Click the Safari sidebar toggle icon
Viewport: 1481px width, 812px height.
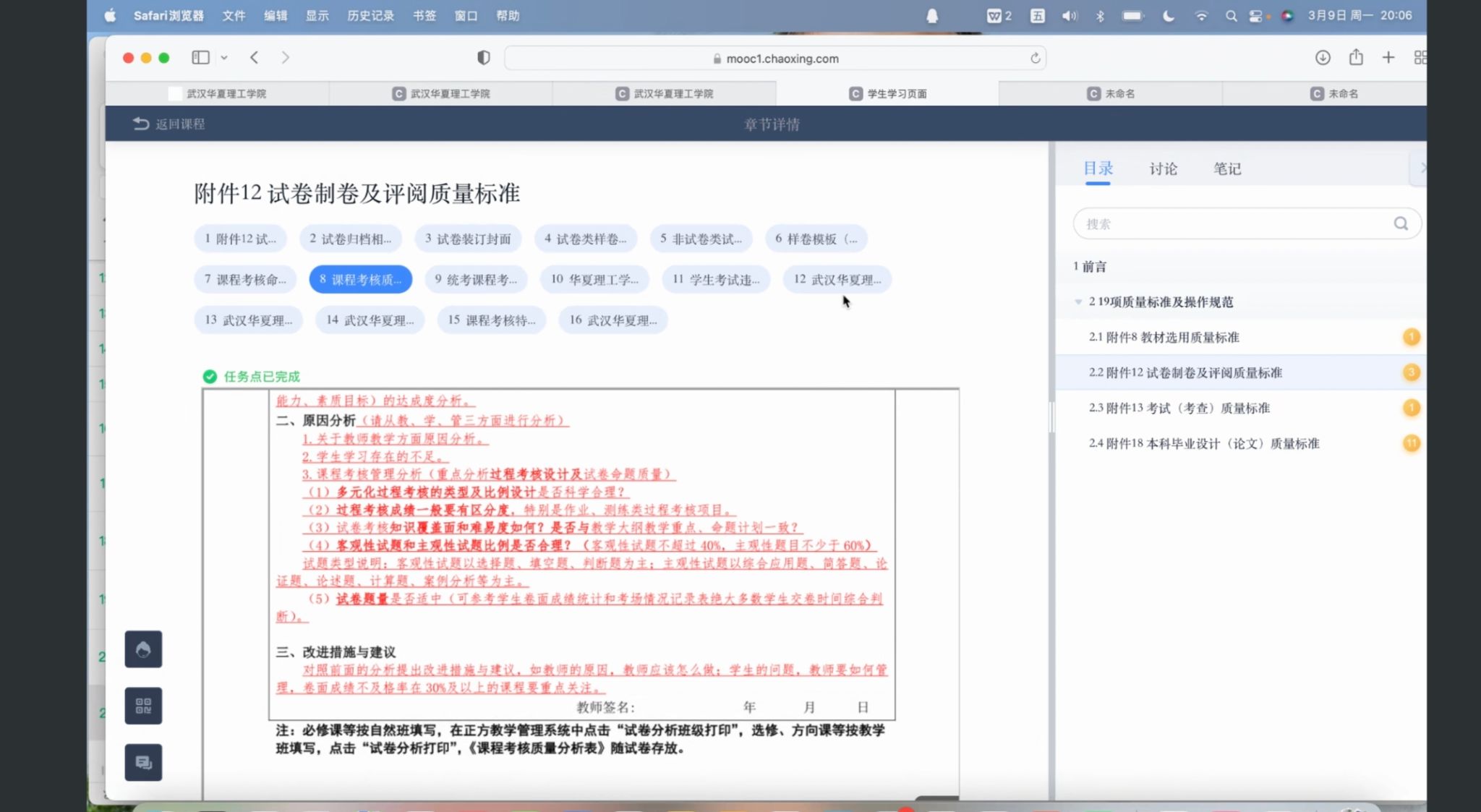pos(200,58)
